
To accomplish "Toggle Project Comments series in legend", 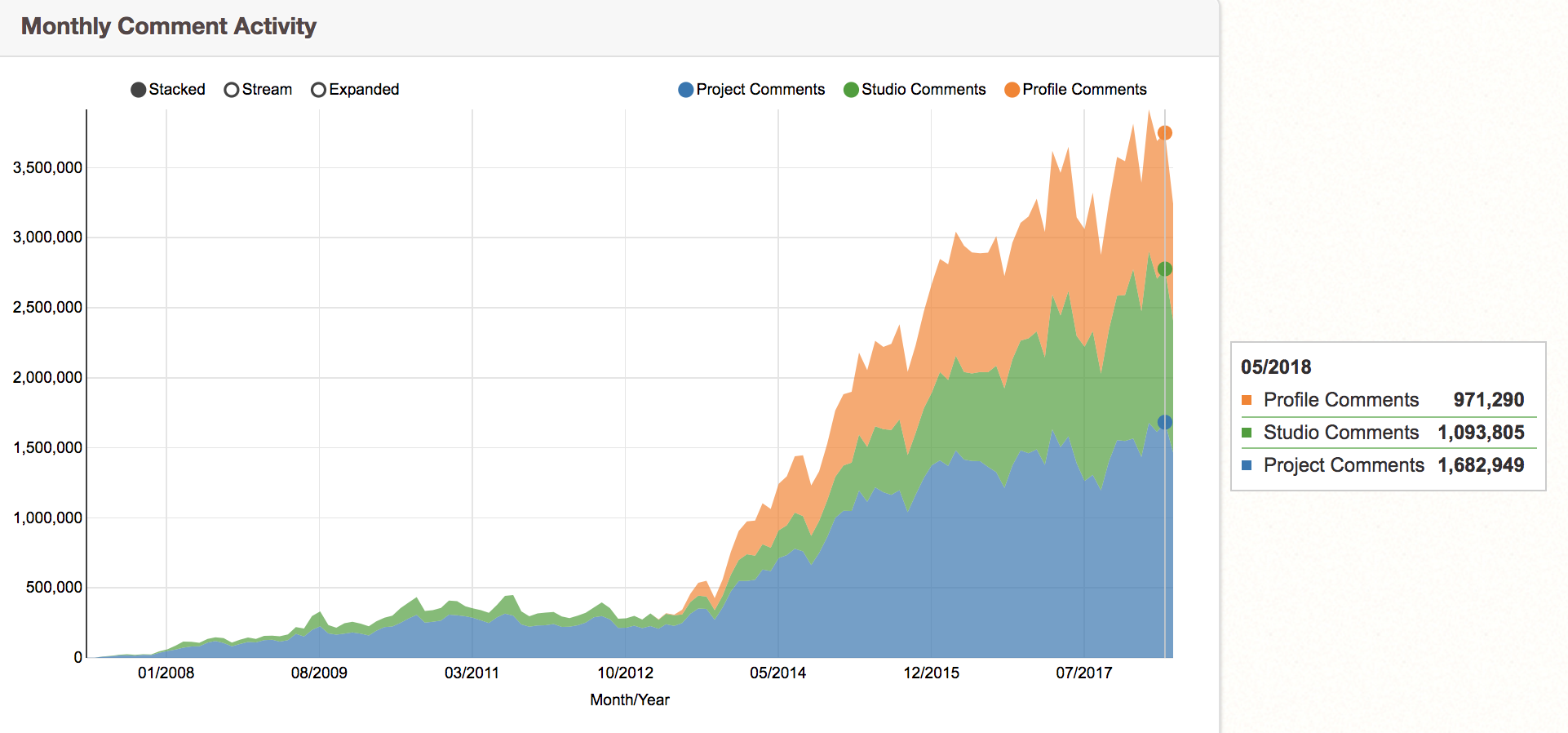I will pyautogui.click(x=686, y=90).
